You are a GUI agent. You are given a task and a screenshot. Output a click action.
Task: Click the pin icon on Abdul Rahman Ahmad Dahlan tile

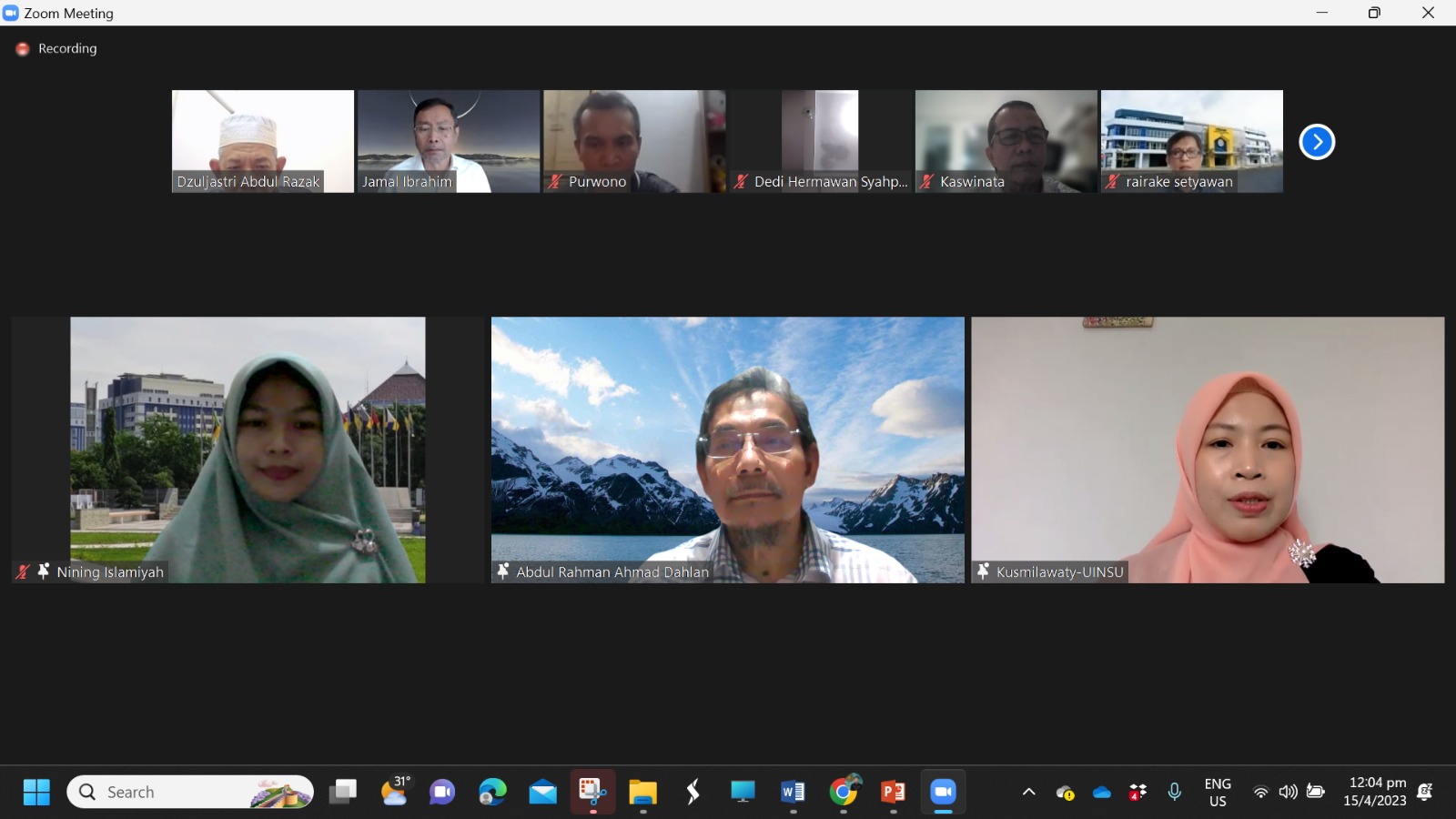pos(502,571)
